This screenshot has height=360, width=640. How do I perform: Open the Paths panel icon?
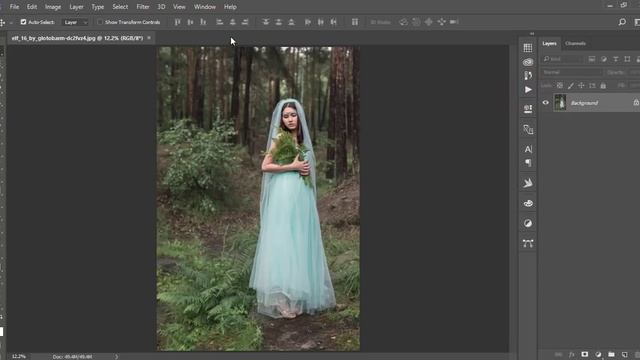(x=528, y=244)
